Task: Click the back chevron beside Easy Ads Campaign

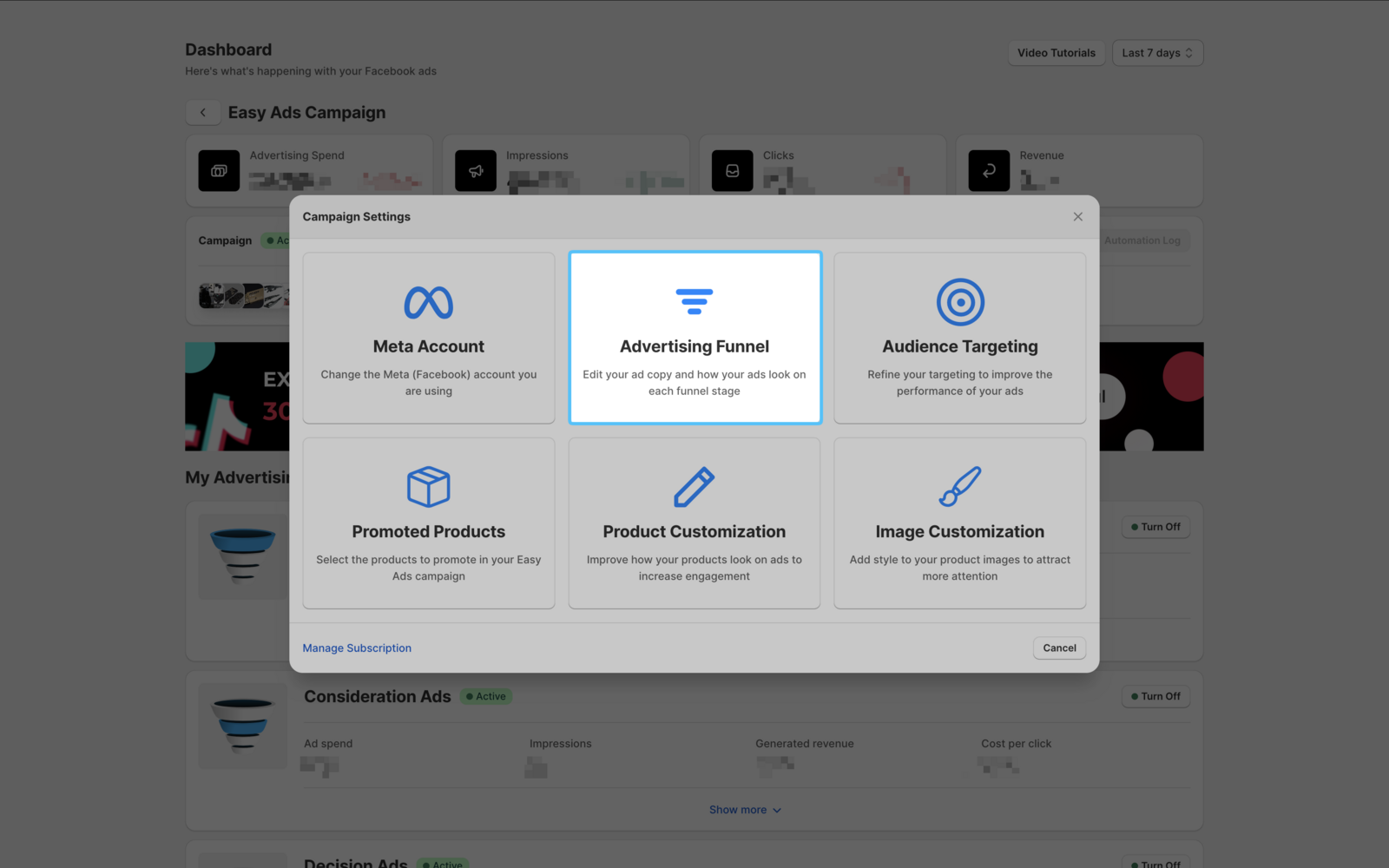Action: coord(203,112)
